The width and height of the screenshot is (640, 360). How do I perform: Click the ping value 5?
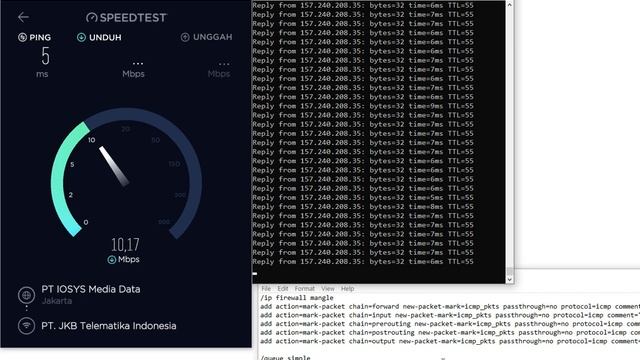click(45, 56)
